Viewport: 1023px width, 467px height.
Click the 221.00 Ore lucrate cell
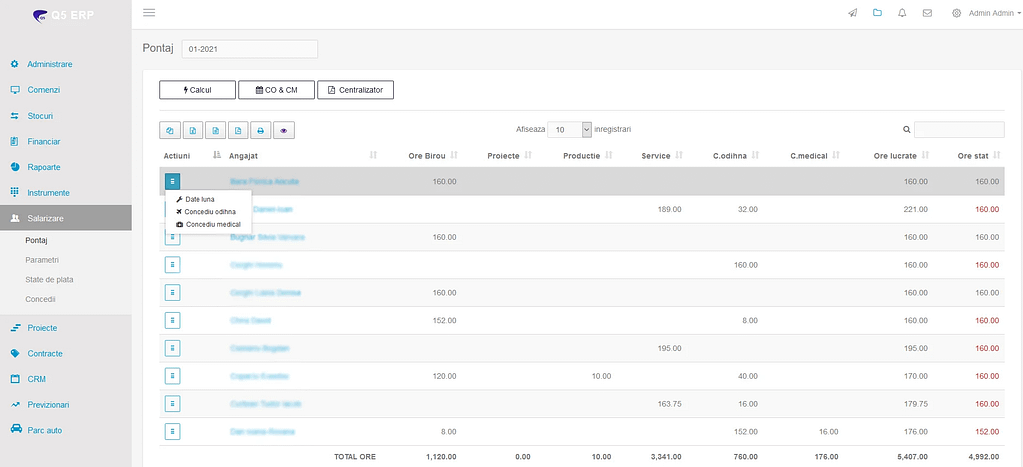click(915, 209)
